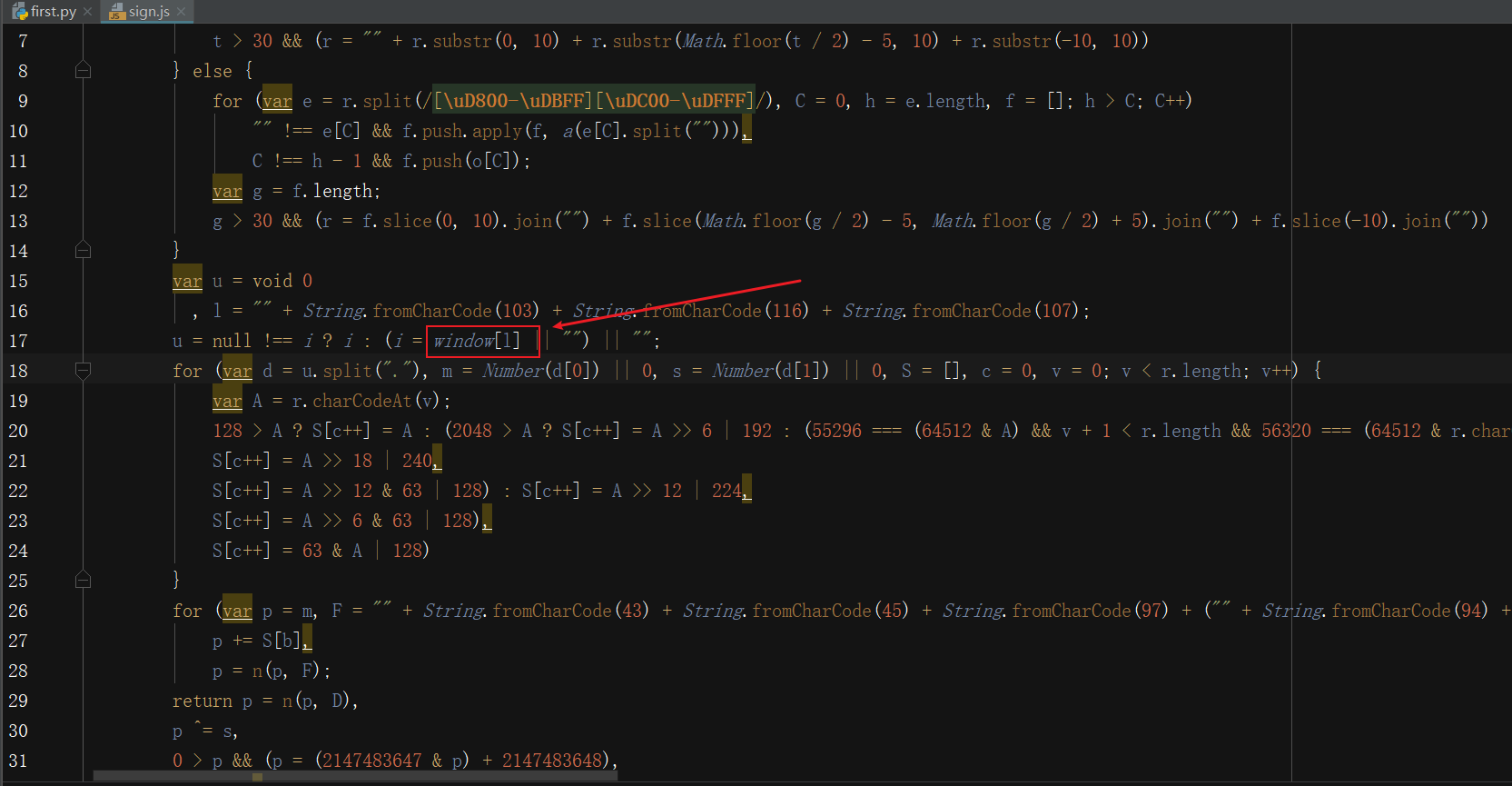Viewport: 1512px width, 786px height.
Task: Click 'A >> 18 | 240' on line 21
Action: [368, 461]
